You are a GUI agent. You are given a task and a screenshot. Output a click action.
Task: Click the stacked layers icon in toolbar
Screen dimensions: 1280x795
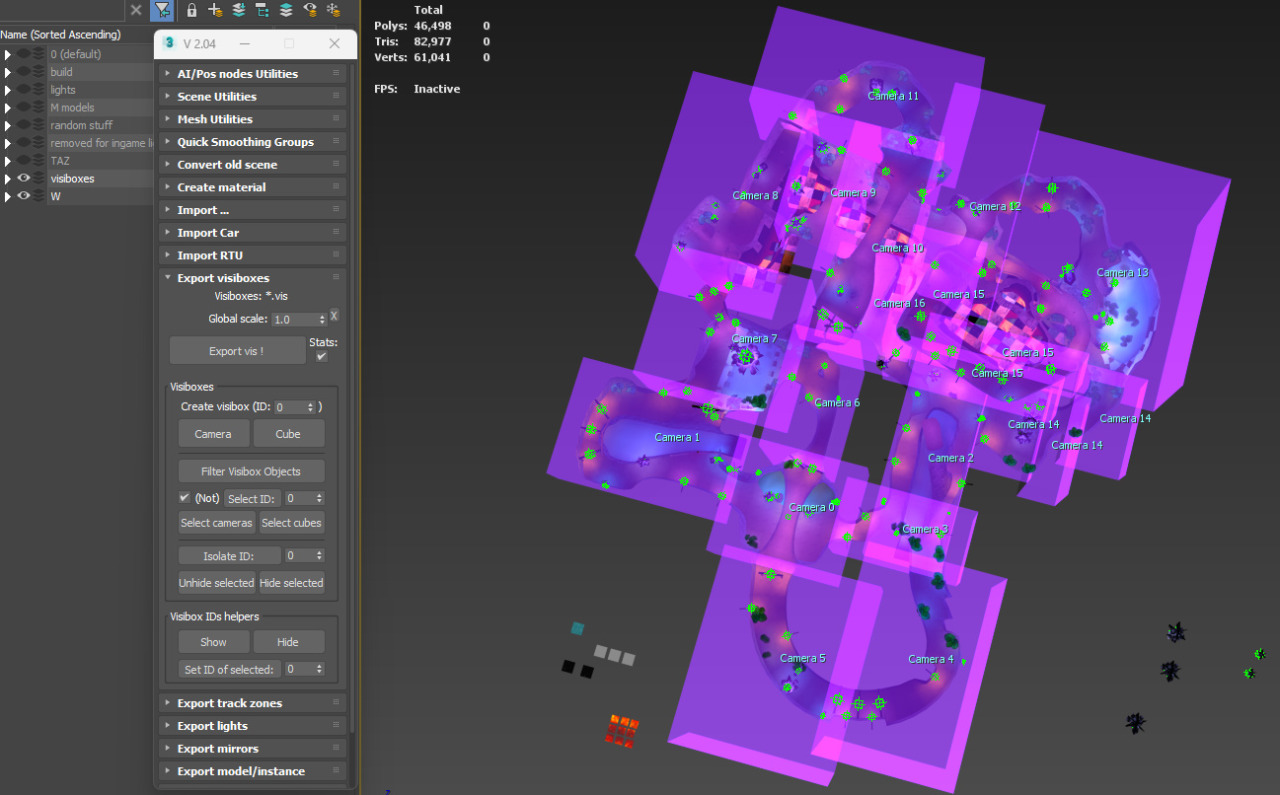(286, 10)
